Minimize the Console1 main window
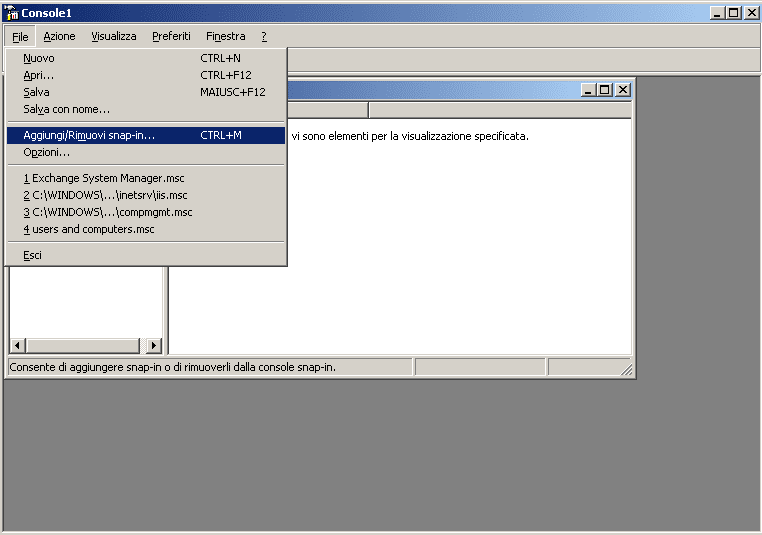Viewport: 762px width, 535px height. 717,13
